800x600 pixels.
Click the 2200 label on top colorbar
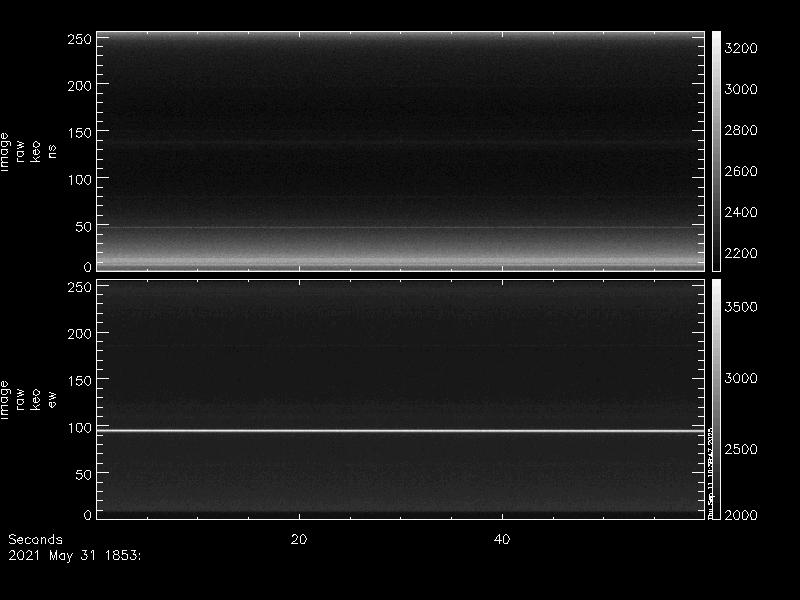(740, 253)
